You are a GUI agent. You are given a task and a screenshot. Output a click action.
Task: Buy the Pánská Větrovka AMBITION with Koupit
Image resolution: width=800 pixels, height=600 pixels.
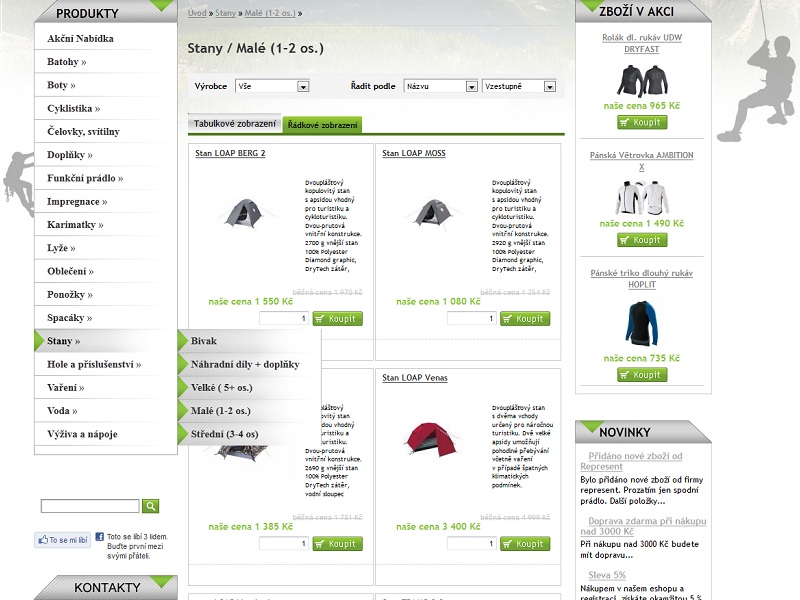pyautogui.click(x=641, y=240)
